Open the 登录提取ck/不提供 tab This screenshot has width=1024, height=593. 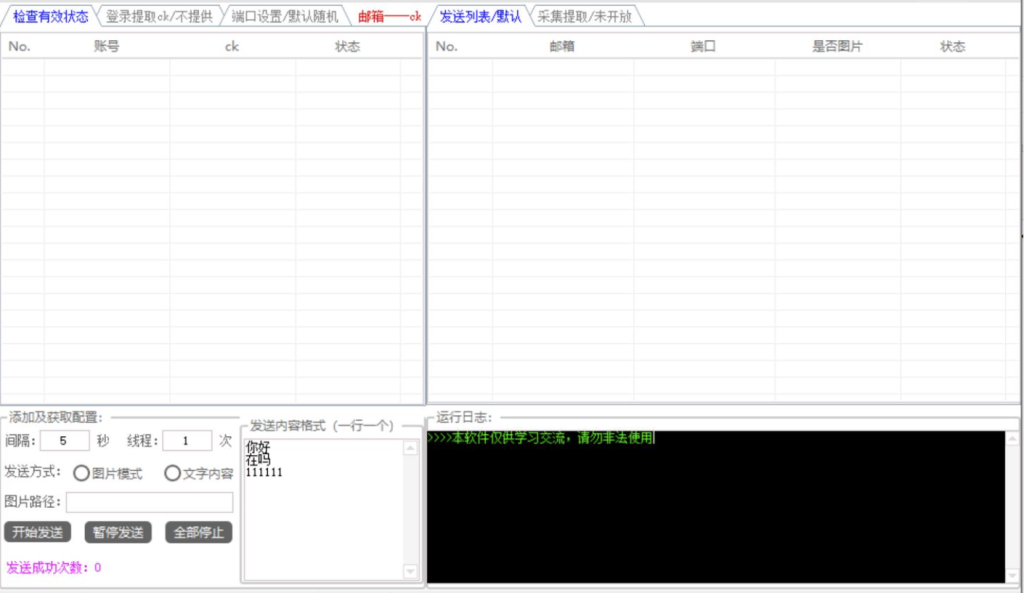click(x=159, y=16)
